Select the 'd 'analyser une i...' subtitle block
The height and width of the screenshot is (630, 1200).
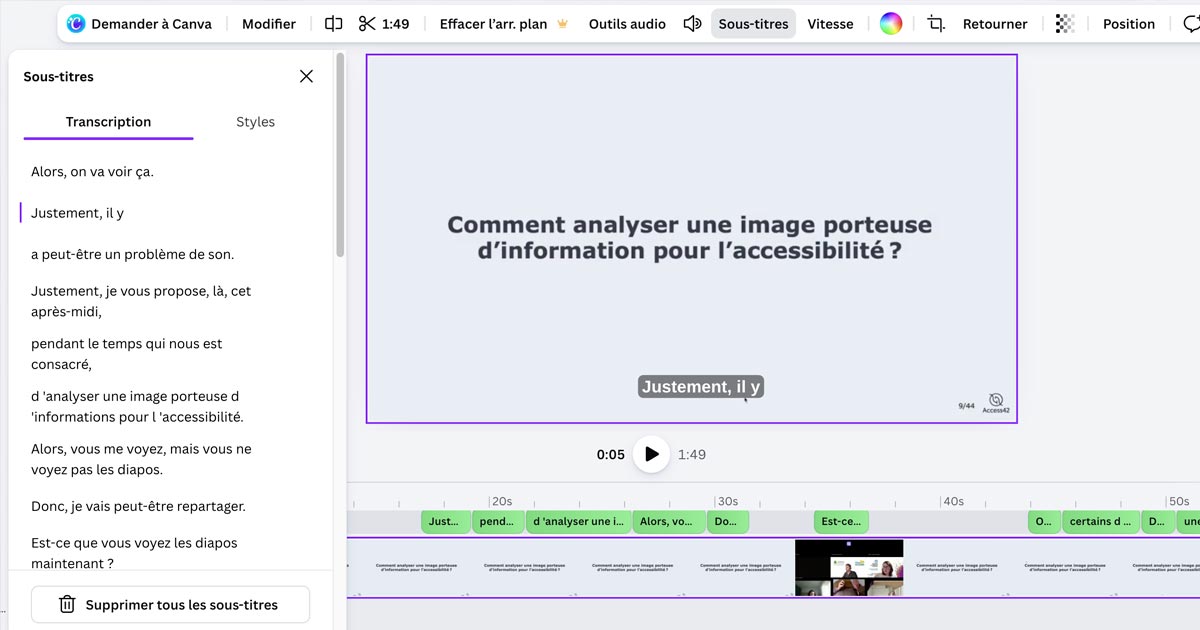(x=578, y=521)
